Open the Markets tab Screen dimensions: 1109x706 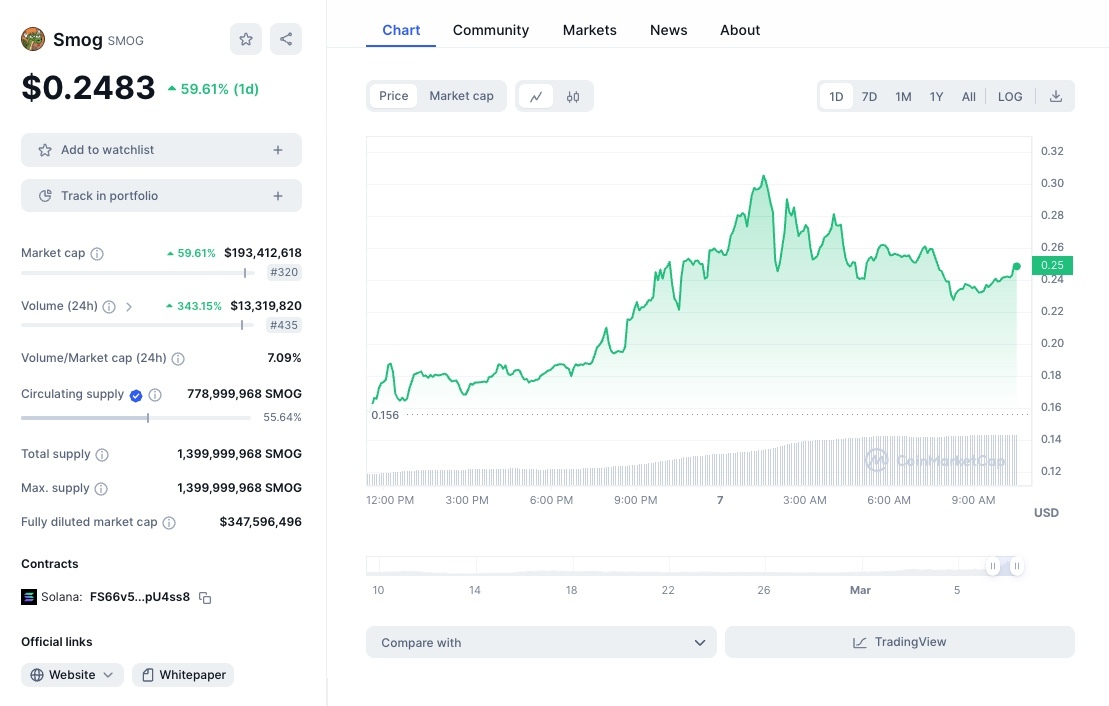(x=590, y=30)
